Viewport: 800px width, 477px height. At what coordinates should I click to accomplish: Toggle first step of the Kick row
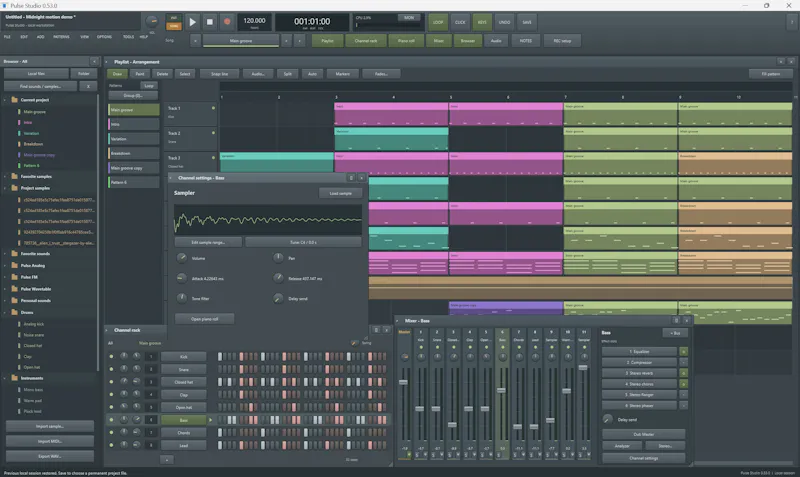pos(220,357)
